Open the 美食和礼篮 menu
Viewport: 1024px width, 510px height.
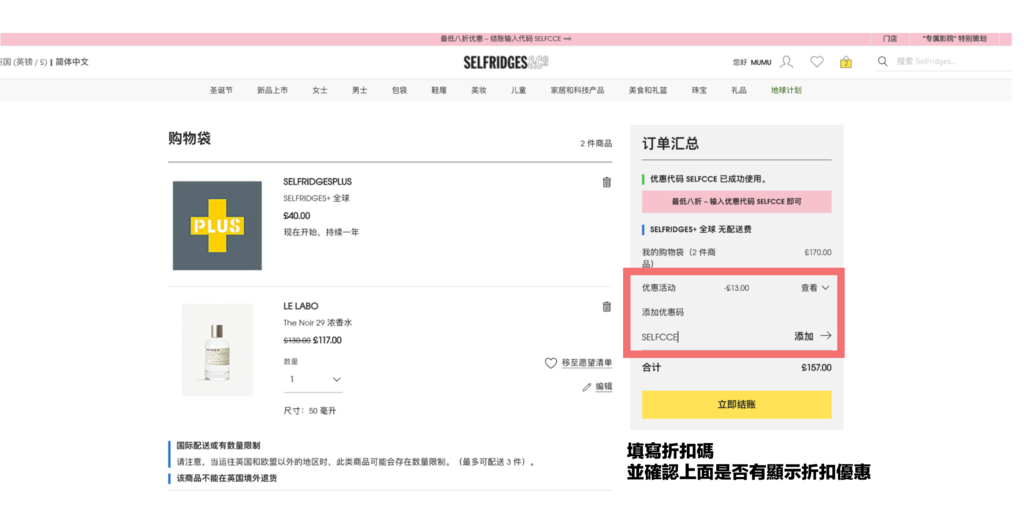648,91
